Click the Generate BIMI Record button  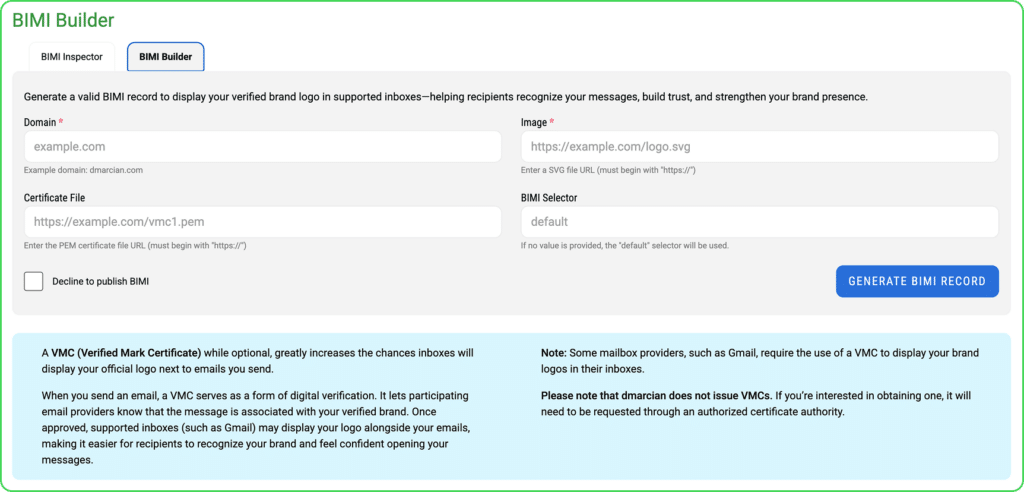(x=917, y=282)
